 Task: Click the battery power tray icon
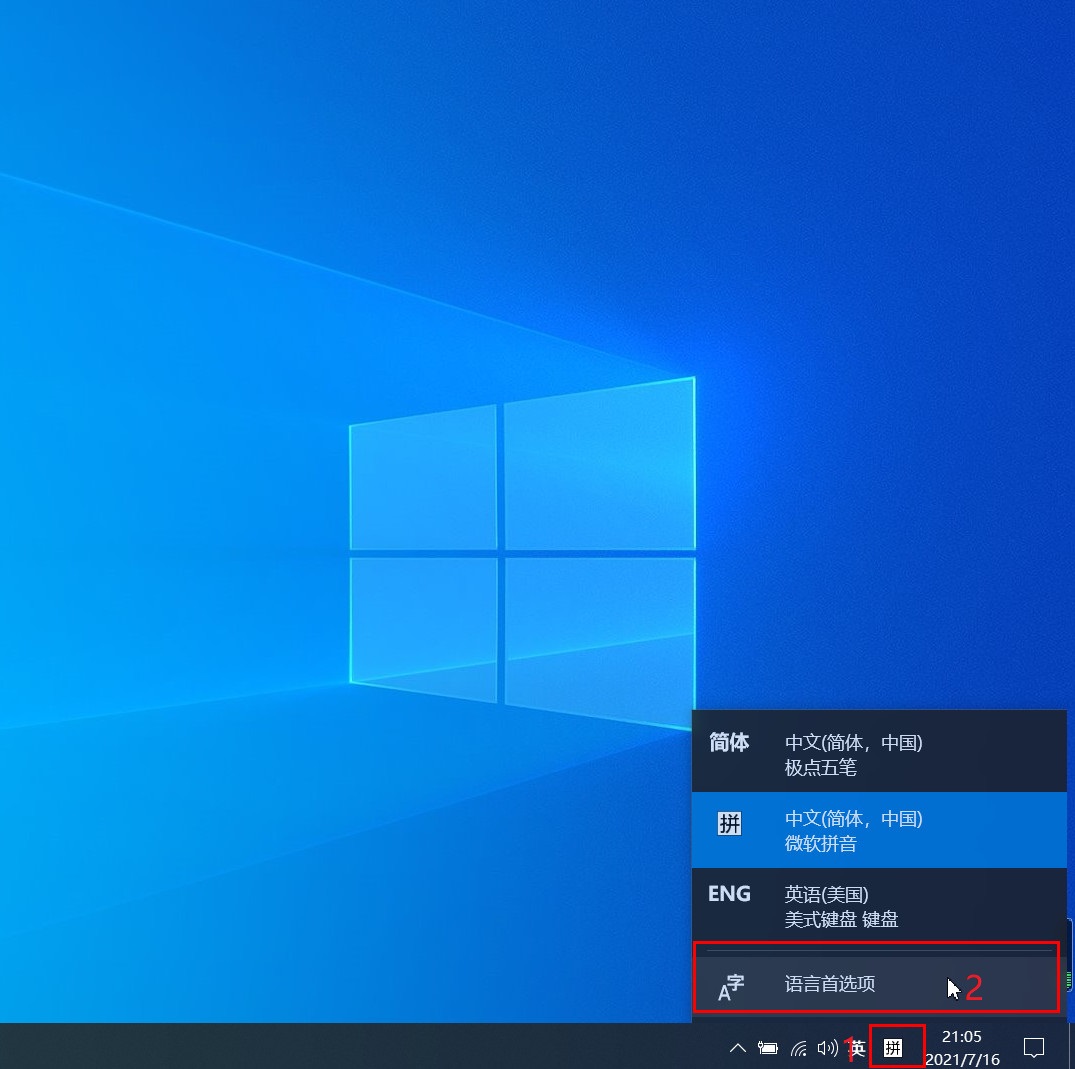pos(768,1048)
